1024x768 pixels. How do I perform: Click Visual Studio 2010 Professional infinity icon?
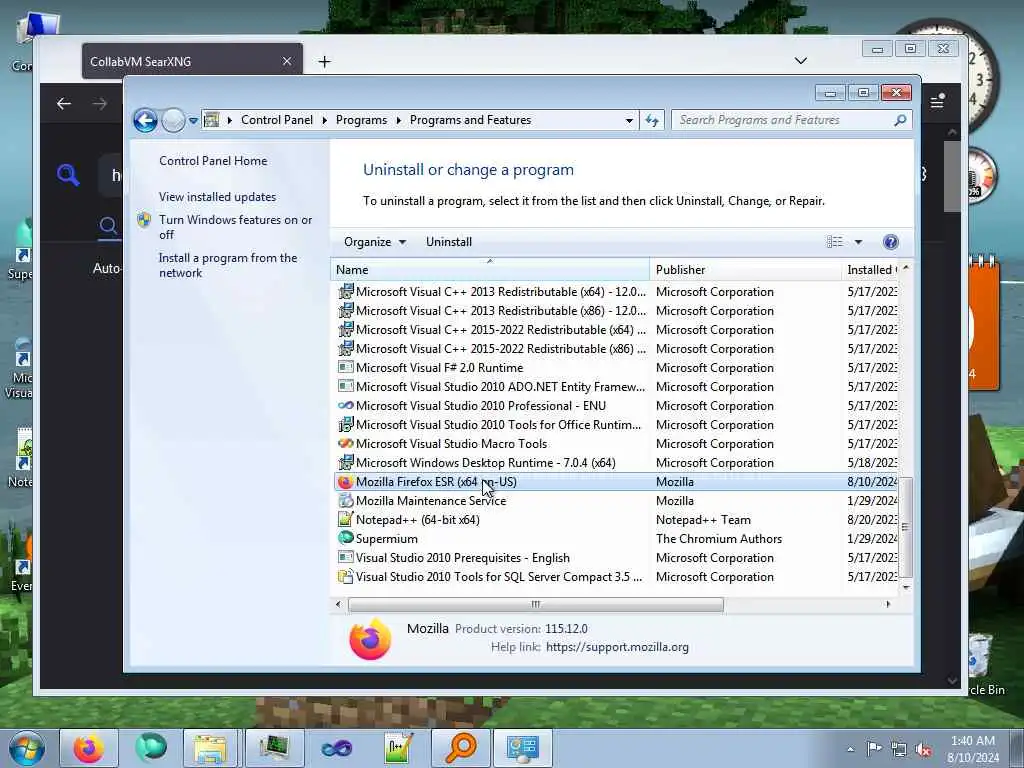(345, 406)
